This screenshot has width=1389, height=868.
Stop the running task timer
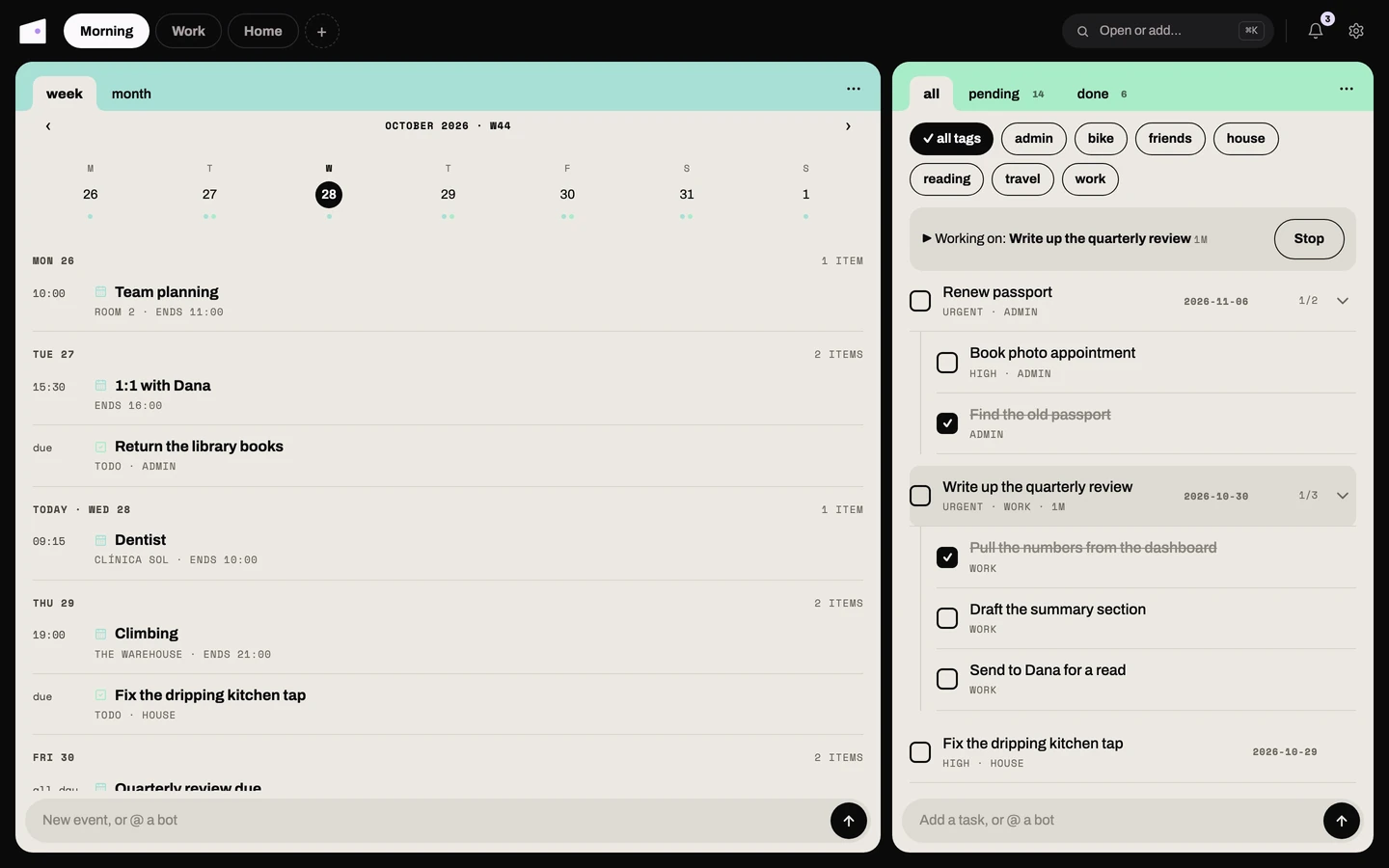pos(1309,239)
